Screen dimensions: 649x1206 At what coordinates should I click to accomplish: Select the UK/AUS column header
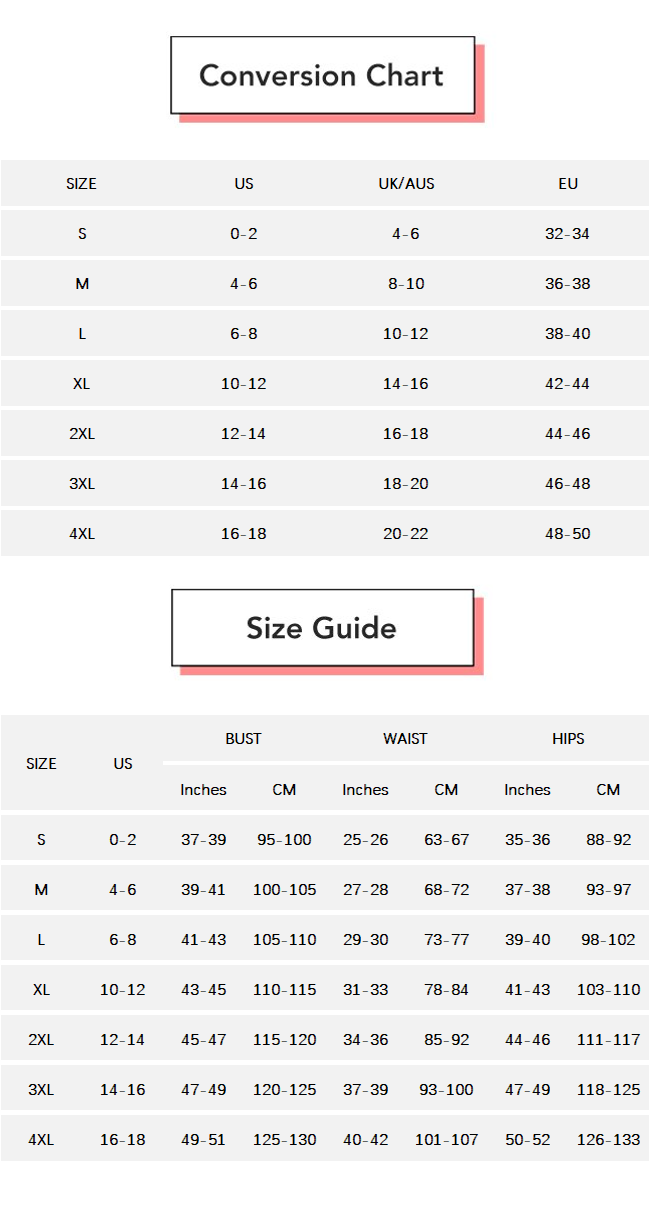click(x=406, y=184)
